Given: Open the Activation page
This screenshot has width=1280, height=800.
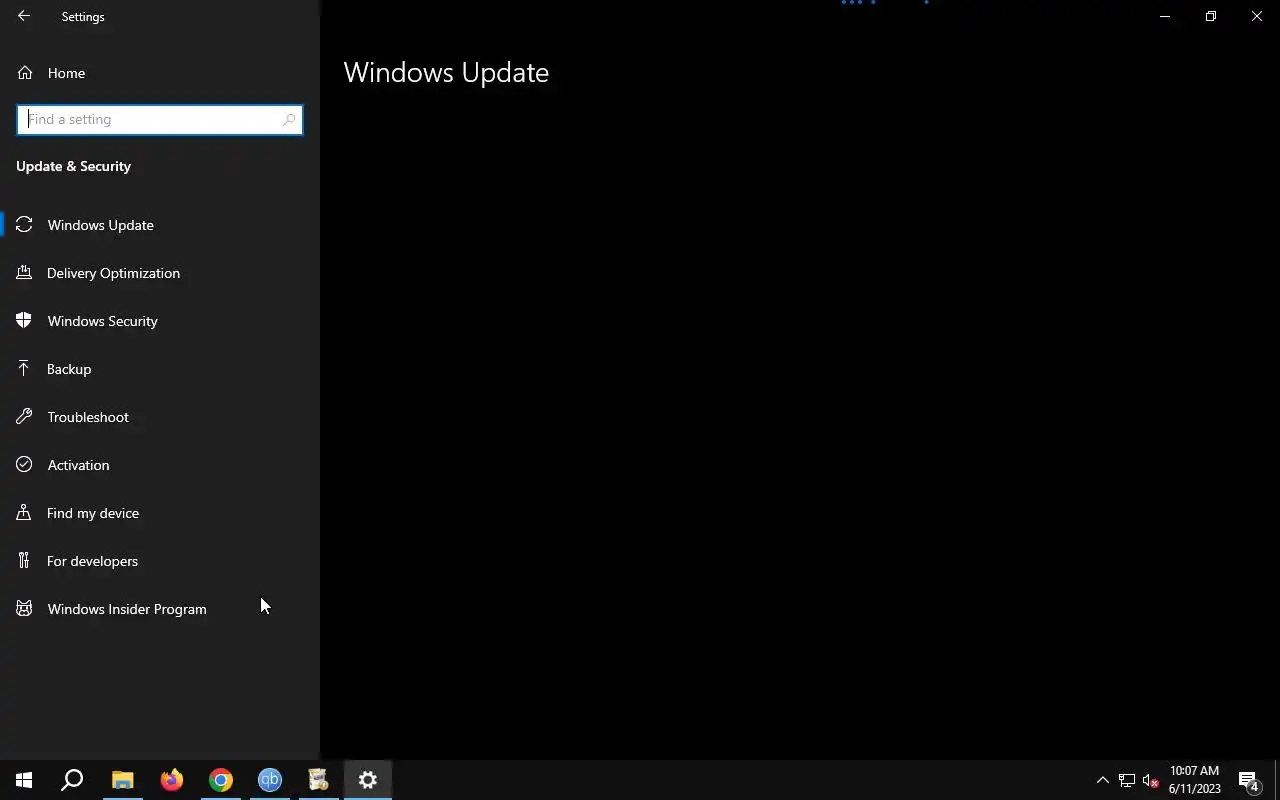Looking at the screenshot, I should point(160,465).
